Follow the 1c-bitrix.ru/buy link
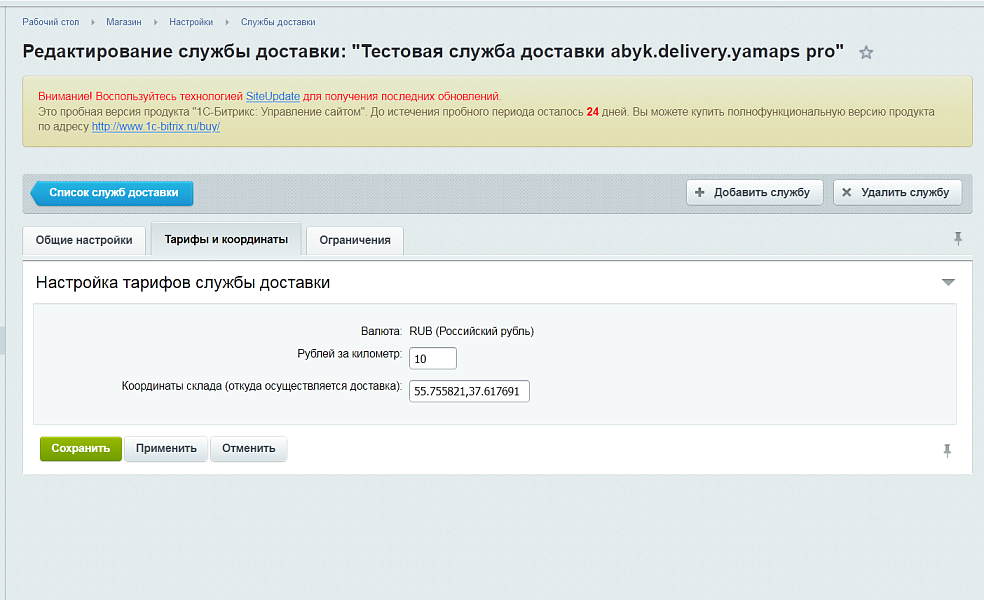The height and width of the screenshot is (600, 984). click(x=156, y=127)
